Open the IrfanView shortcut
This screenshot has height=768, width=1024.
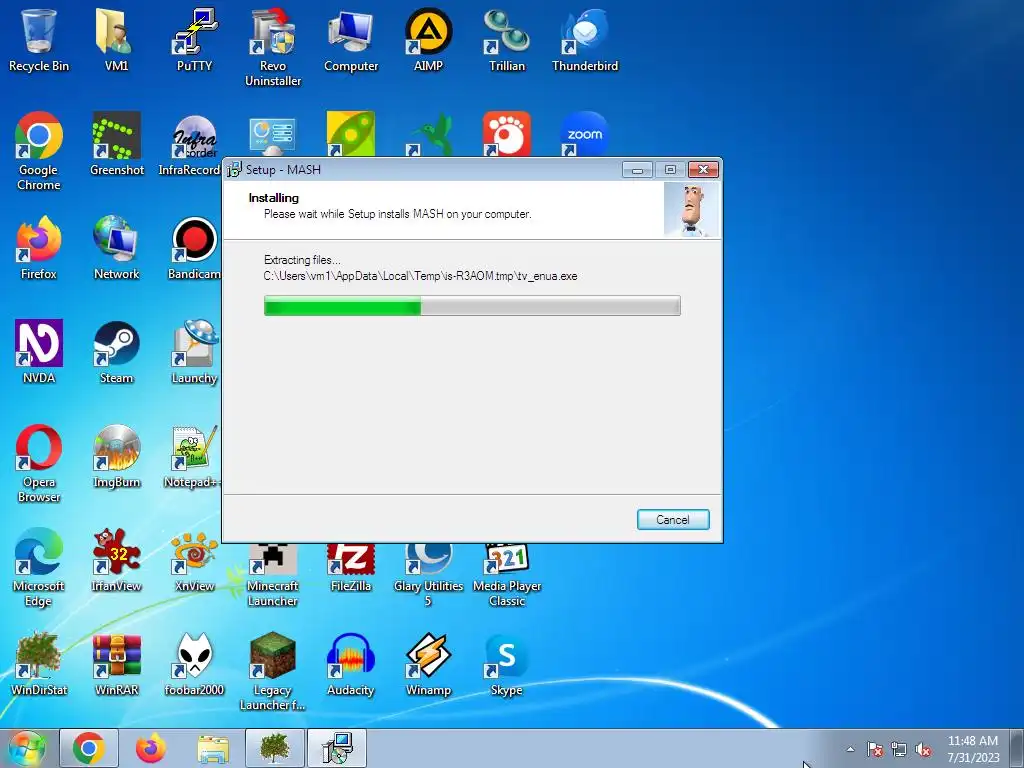click(x=116, y=560)
